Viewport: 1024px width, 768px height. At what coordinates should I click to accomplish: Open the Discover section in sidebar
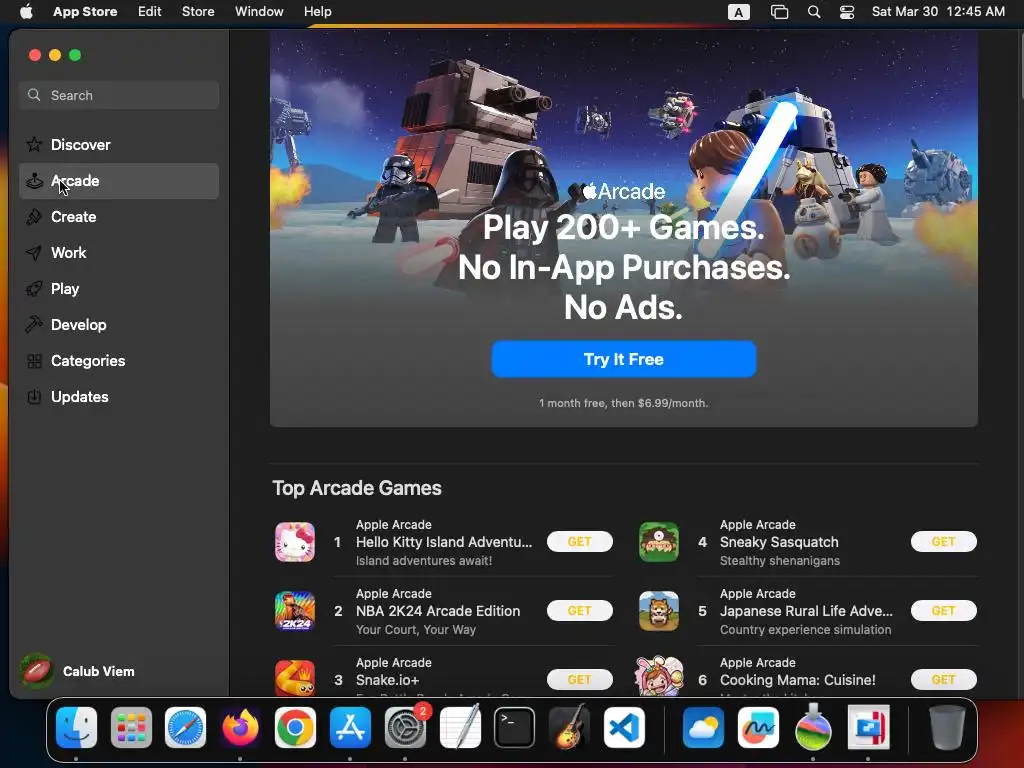[x=118, y=144]
